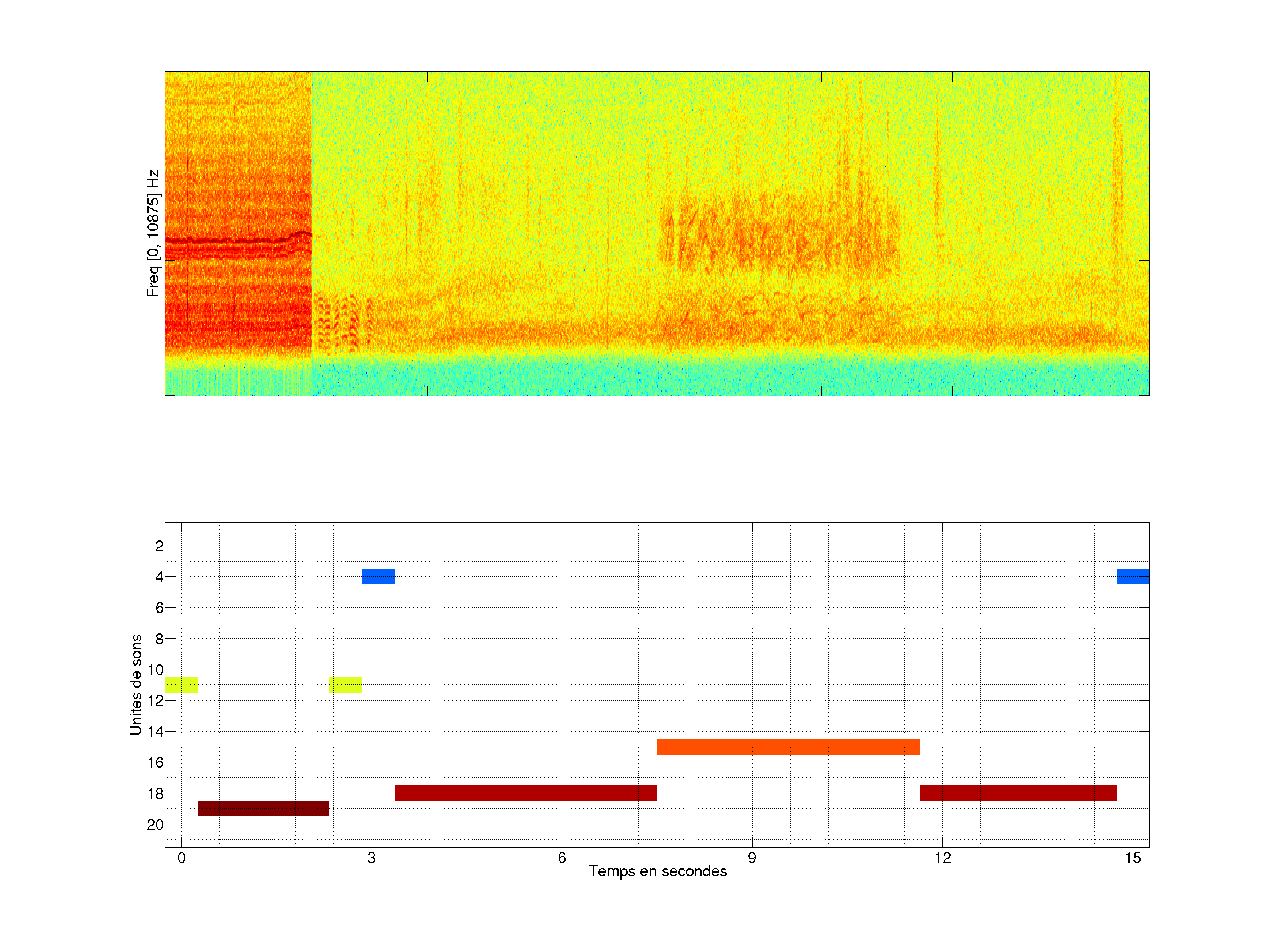Click x-axis tick label 6
Image resolution: width=1270 pixels, height=952 pixels.
pos(561,858)
